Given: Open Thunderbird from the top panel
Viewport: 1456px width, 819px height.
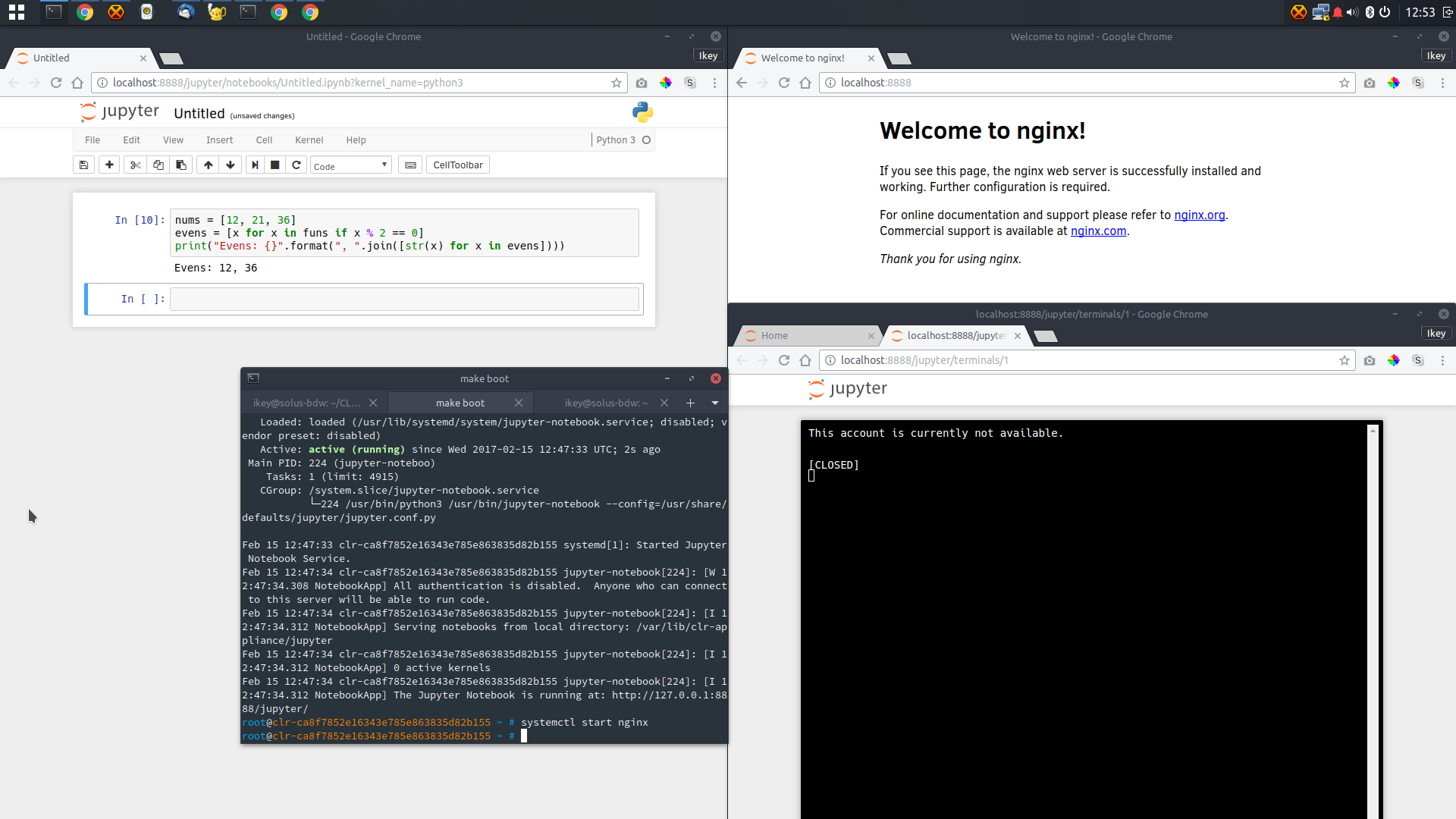Looking at the screenshot, I should pos(186,12).
